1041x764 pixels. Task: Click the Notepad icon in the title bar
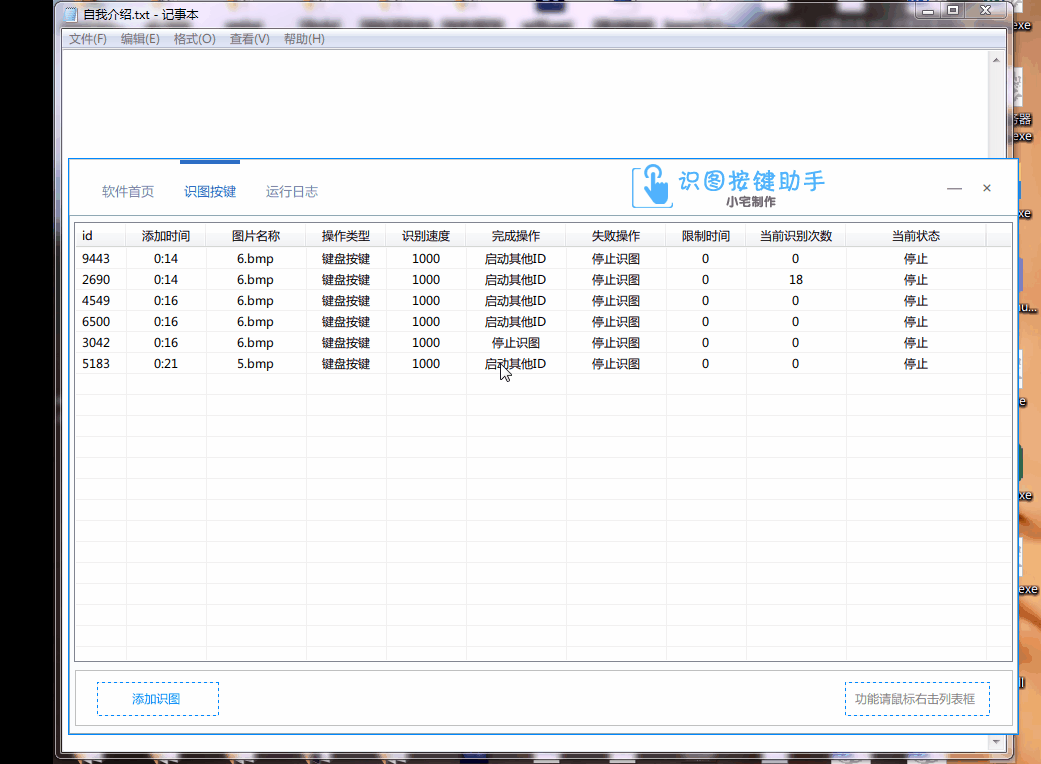pyautogui.click(x=69, y=13)
